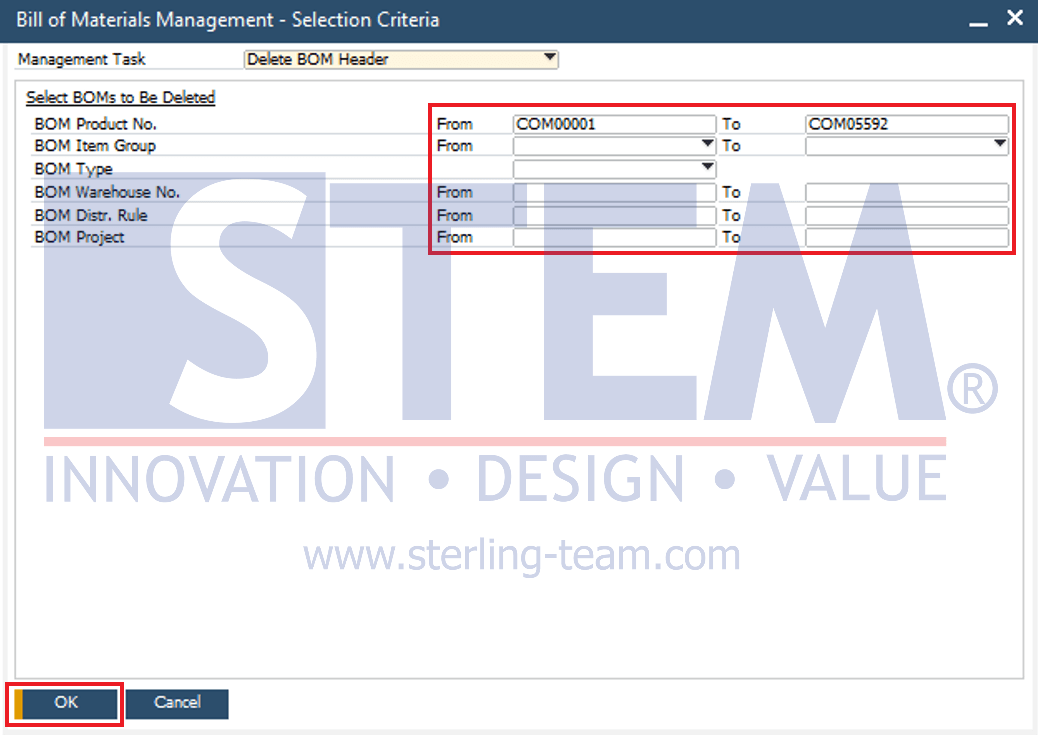
Task: Click the BOM Project To input
Action: coord(906,238)
